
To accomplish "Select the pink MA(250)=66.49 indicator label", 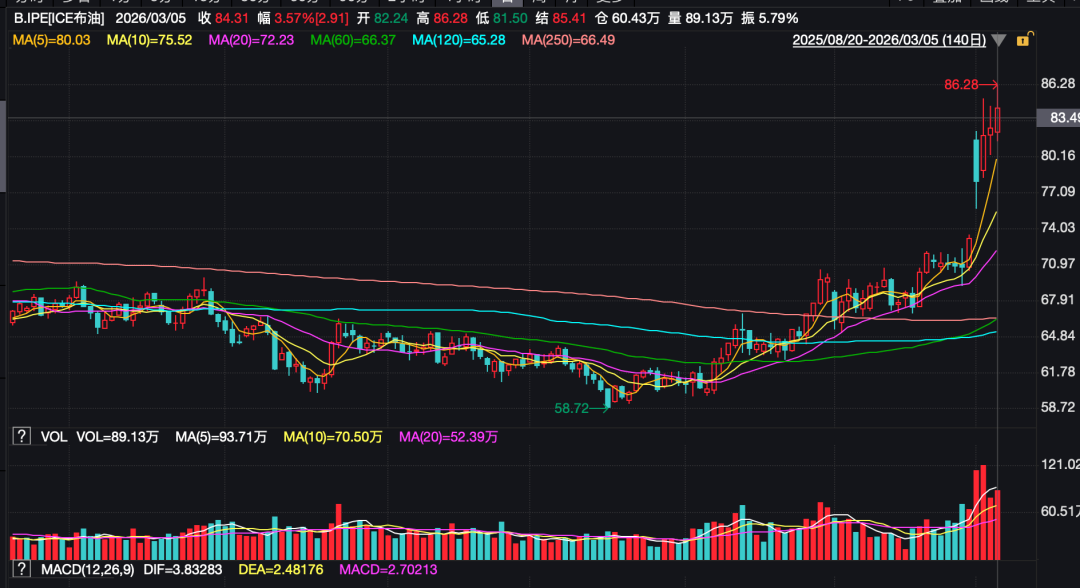I will [x=563, y=40].
